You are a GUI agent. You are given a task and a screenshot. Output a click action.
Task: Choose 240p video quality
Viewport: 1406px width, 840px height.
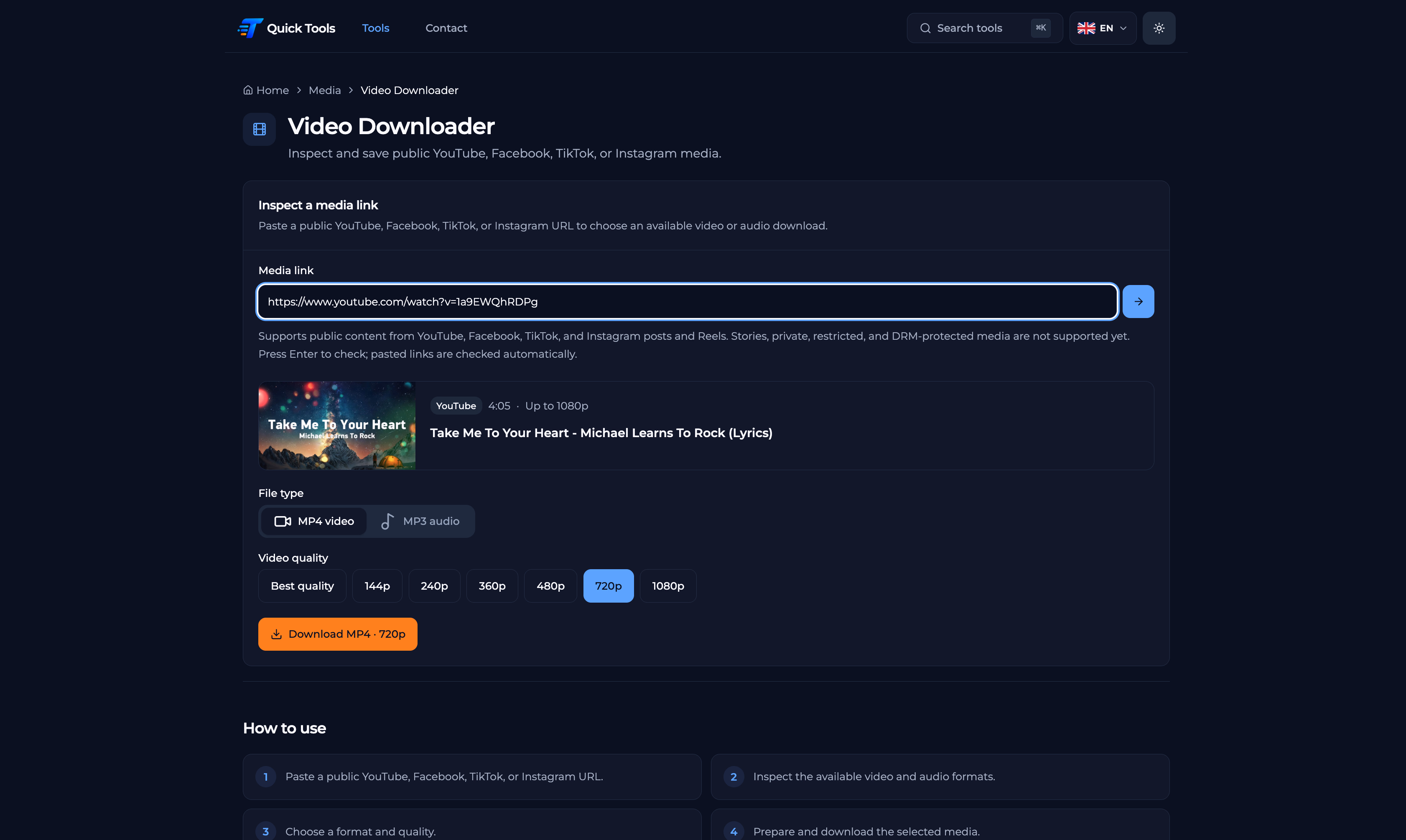click(434, 586)
